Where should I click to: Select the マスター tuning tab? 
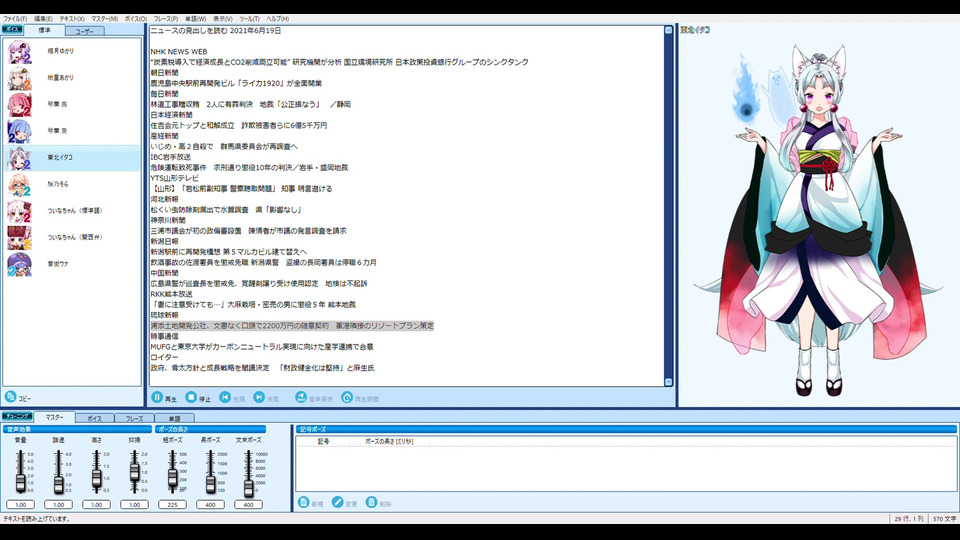(54, 417)
